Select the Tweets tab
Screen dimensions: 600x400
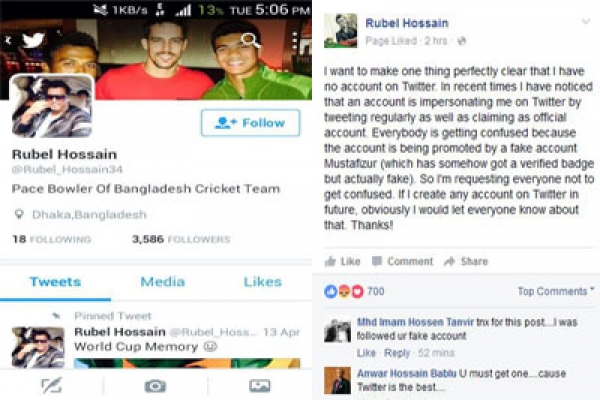pos(55,282)
